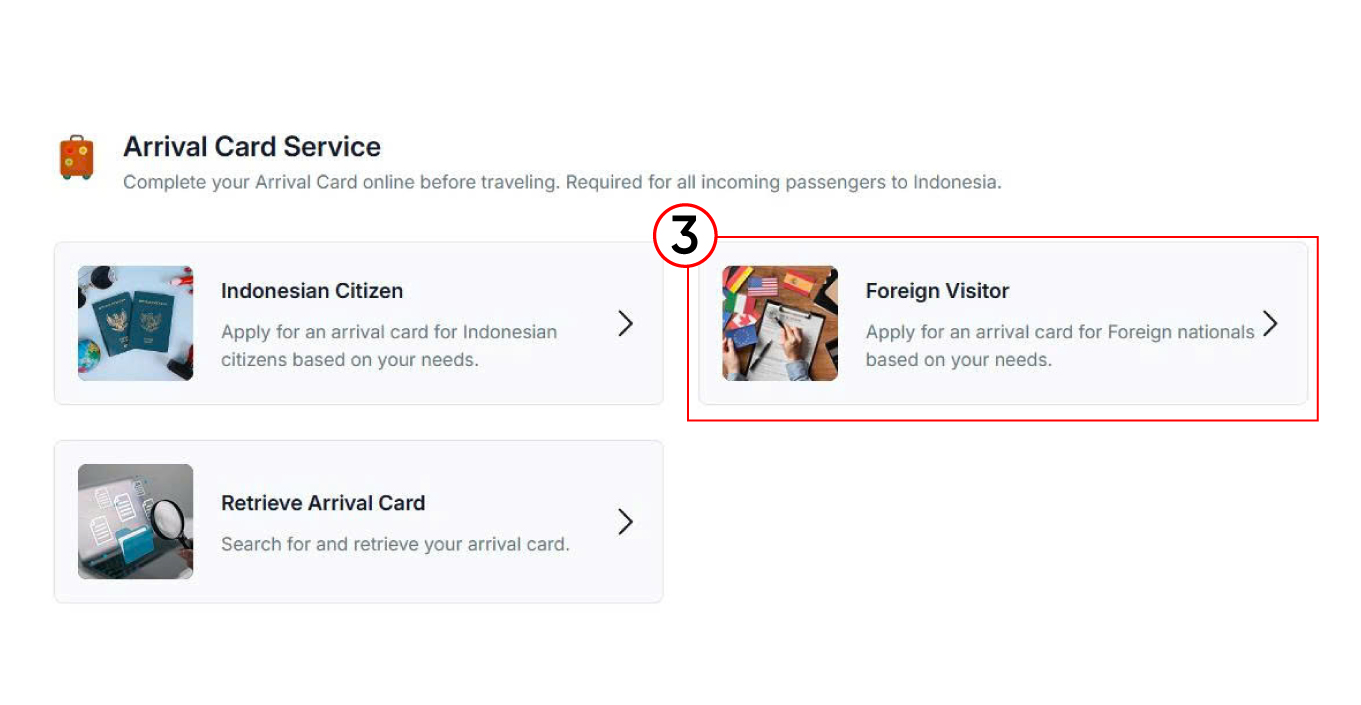
Task: Click the suitcase icon beside Arrival Card Service
Action: (x=76, y=158)
